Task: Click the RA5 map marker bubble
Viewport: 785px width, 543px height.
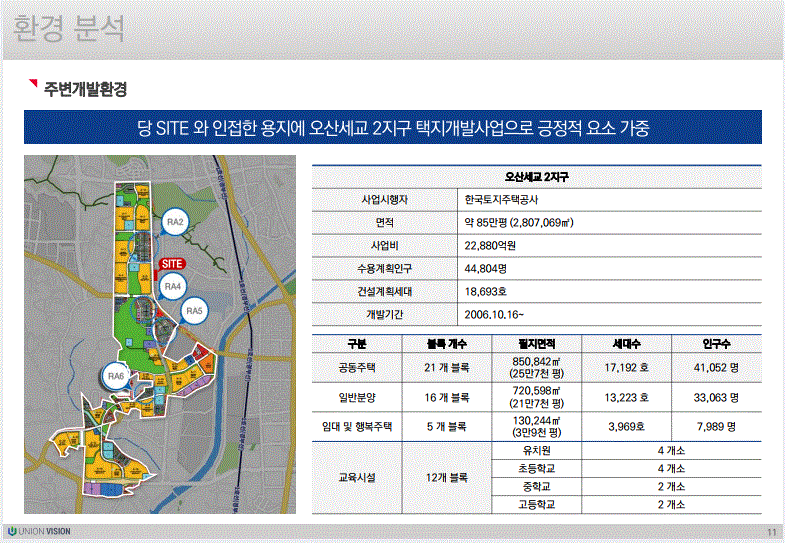Action: click(x=194, y=311)
